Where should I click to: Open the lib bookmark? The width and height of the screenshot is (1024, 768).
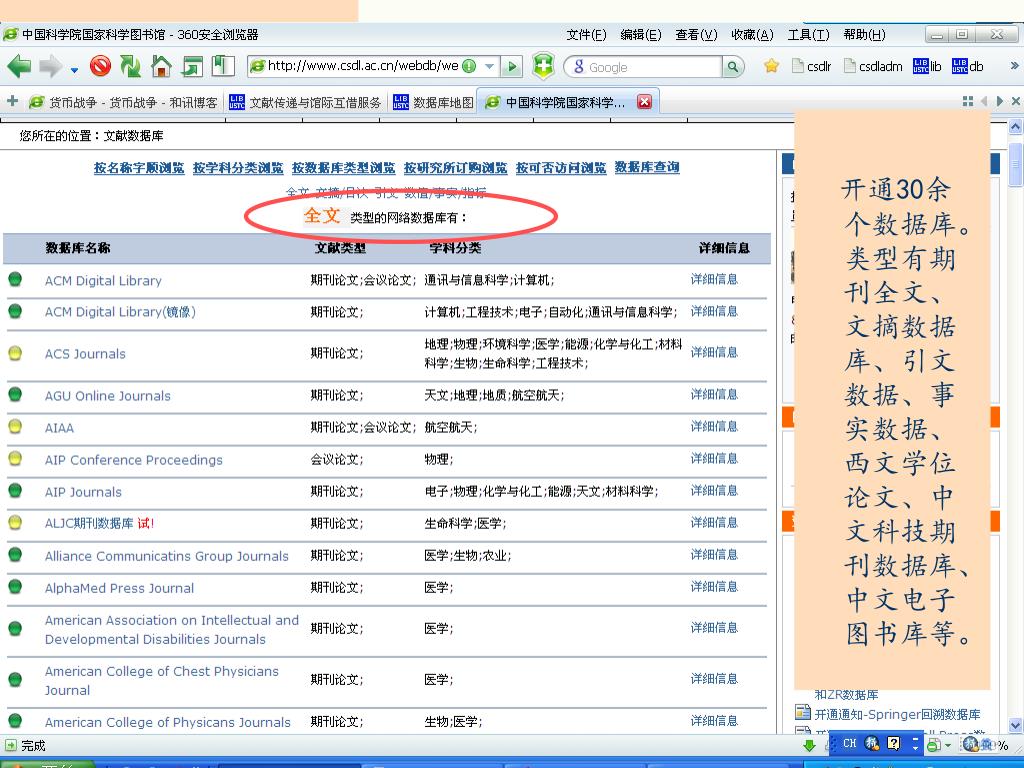tap(927, 66)
